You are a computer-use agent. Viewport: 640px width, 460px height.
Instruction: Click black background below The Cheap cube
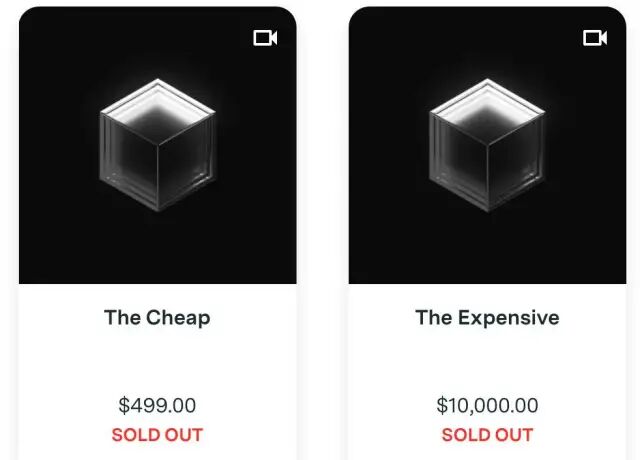158,248
